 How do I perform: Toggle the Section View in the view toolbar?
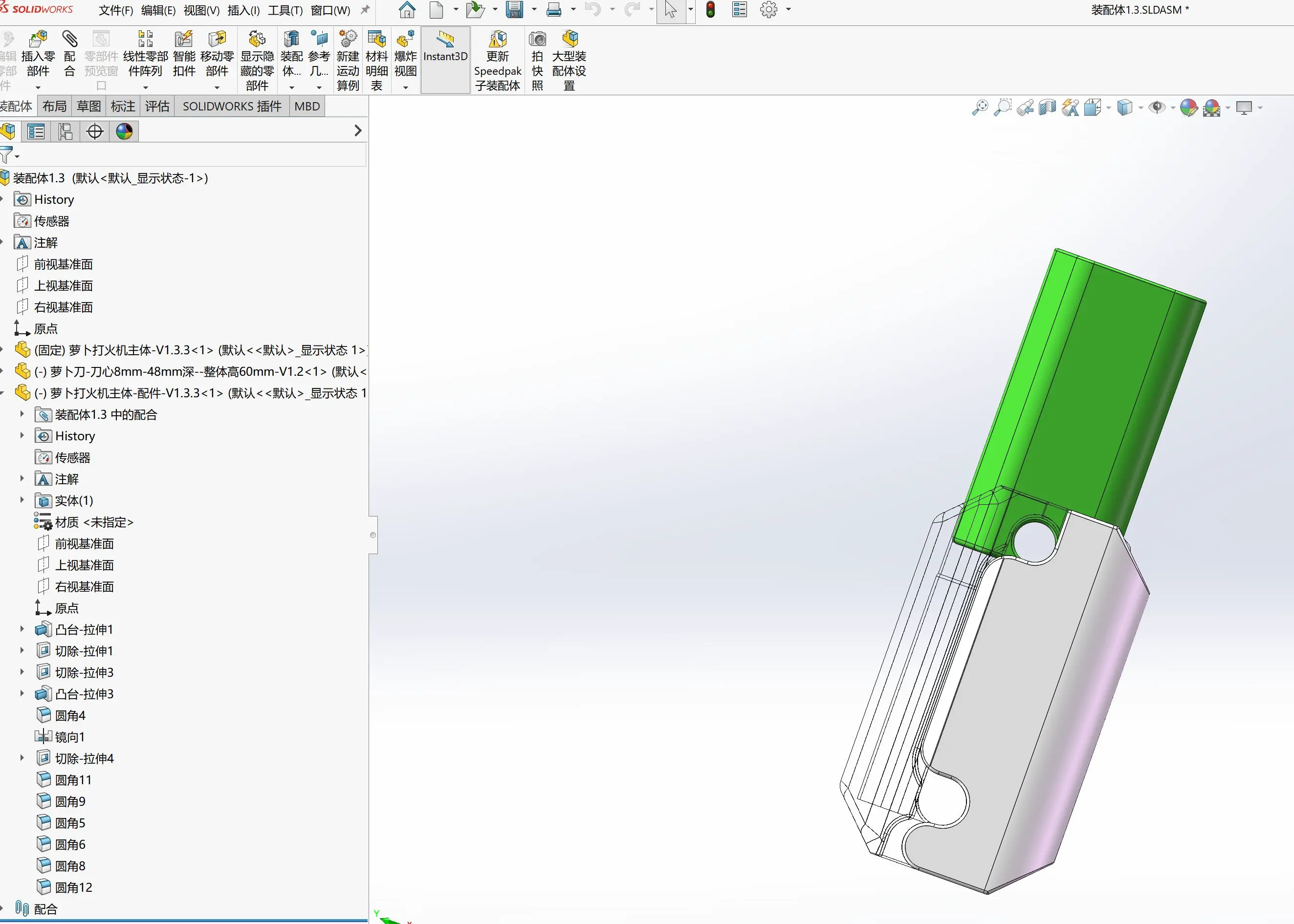(x=1048, y=107)
